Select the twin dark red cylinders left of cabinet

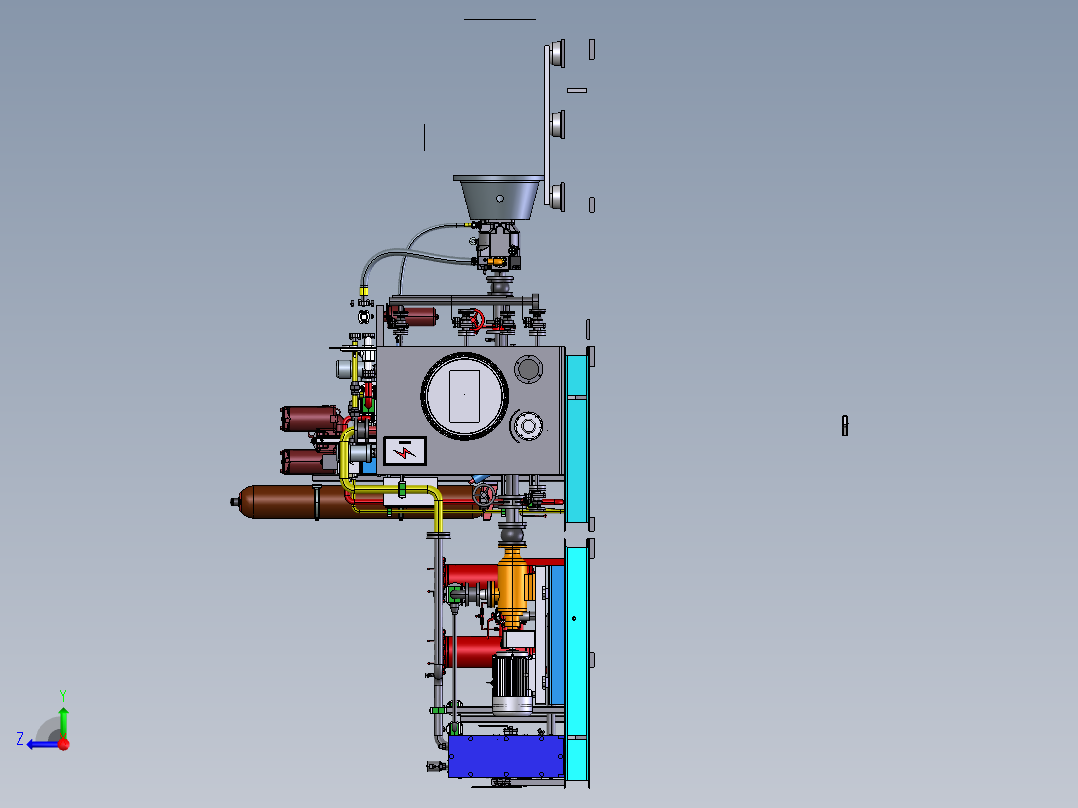click(x=309, y=439)
